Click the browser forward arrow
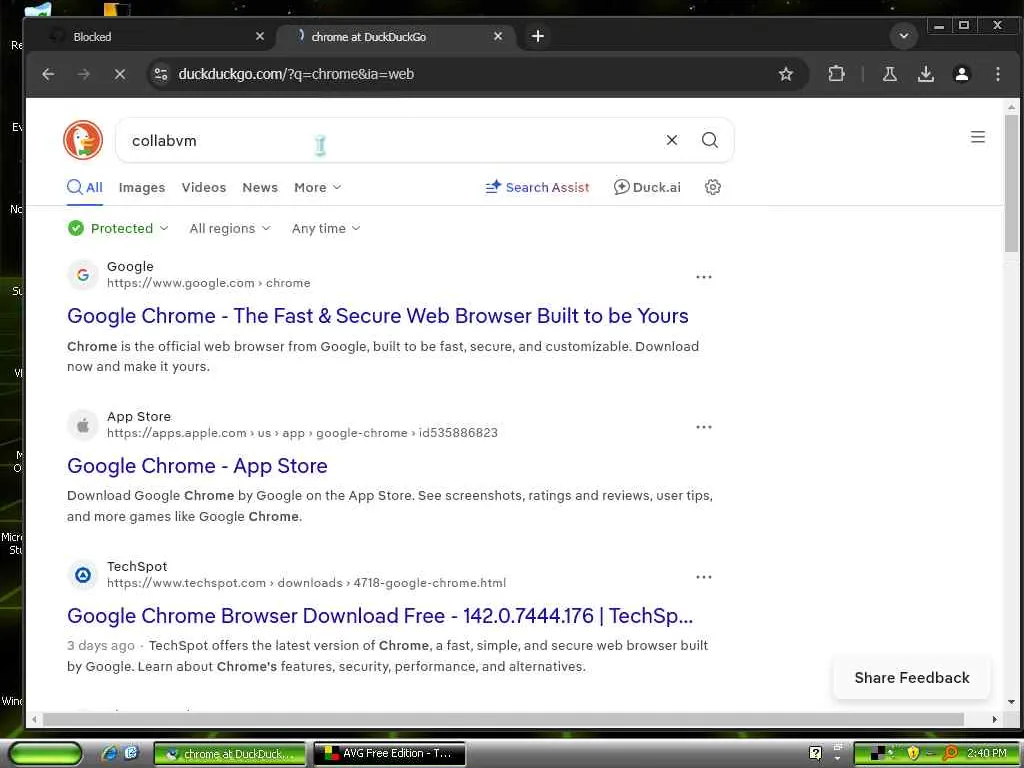 84,74
